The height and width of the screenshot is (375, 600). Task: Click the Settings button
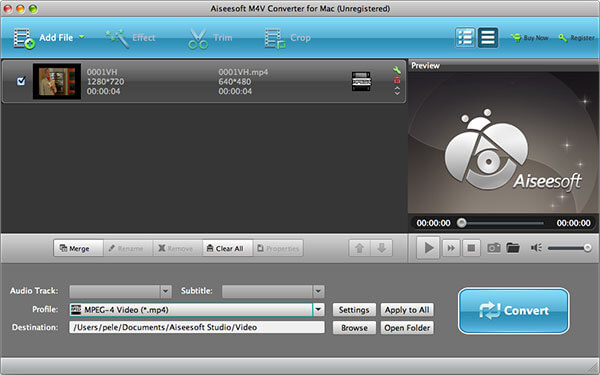point(354,310)
